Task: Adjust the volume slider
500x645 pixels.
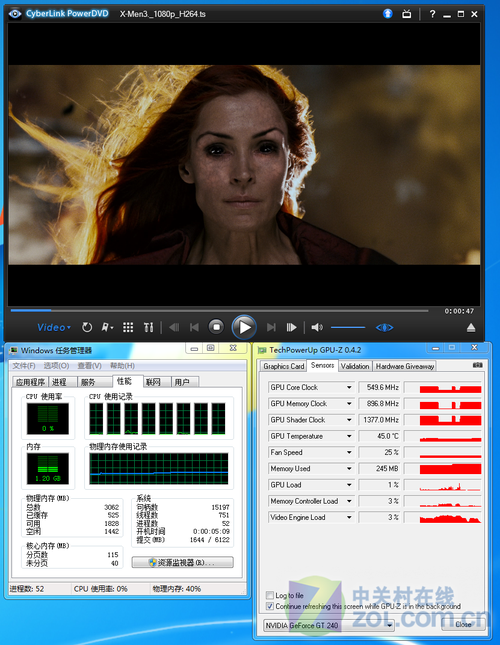Action: click(x=348, y=327)
